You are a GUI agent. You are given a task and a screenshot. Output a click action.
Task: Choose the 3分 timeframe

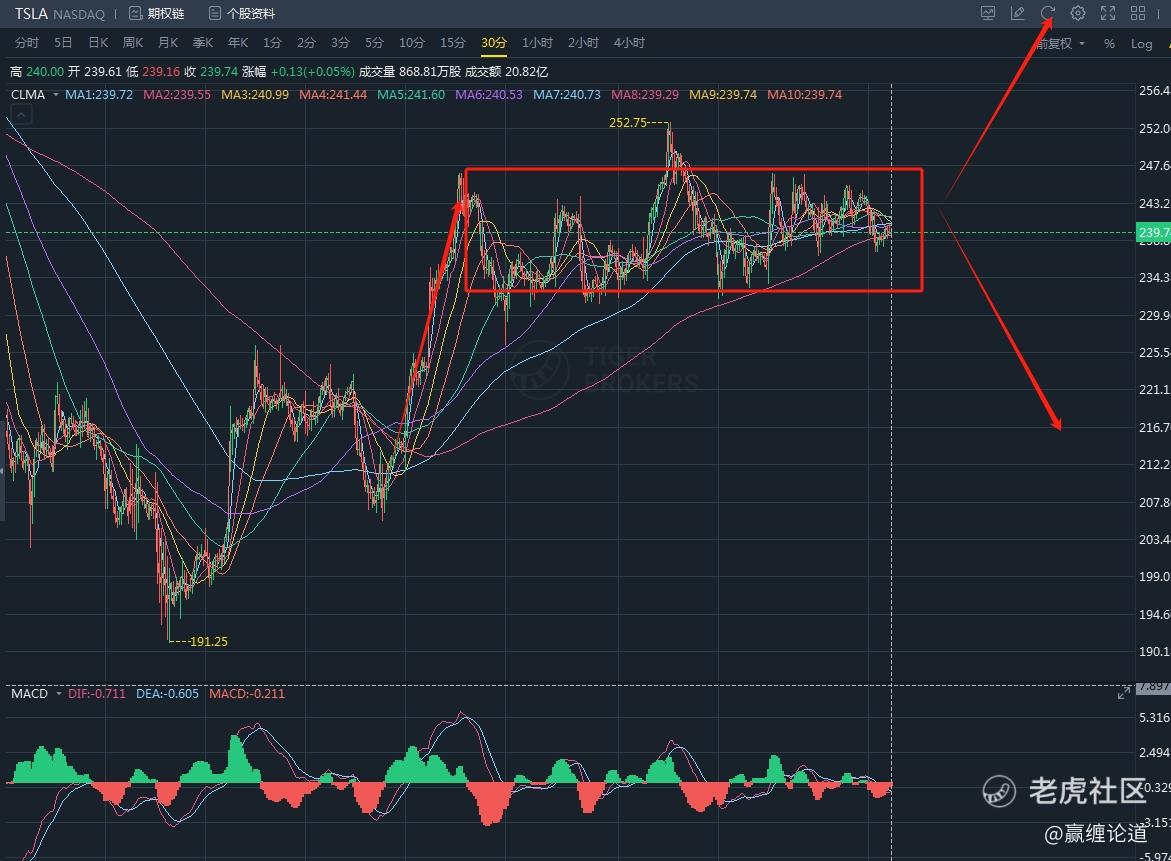click(341, 43)
